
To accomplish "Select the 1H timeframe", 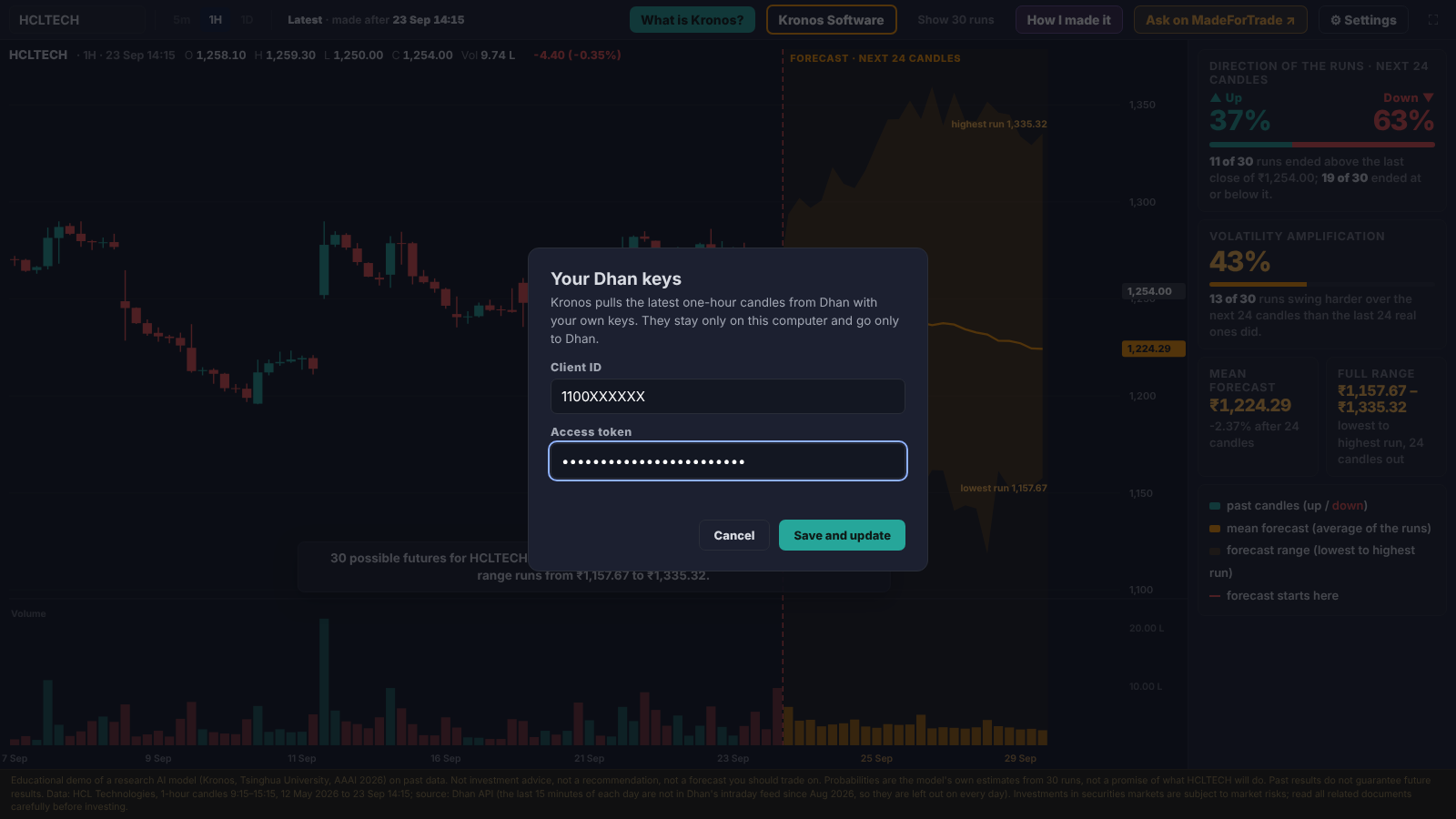I will coord(216,20).
